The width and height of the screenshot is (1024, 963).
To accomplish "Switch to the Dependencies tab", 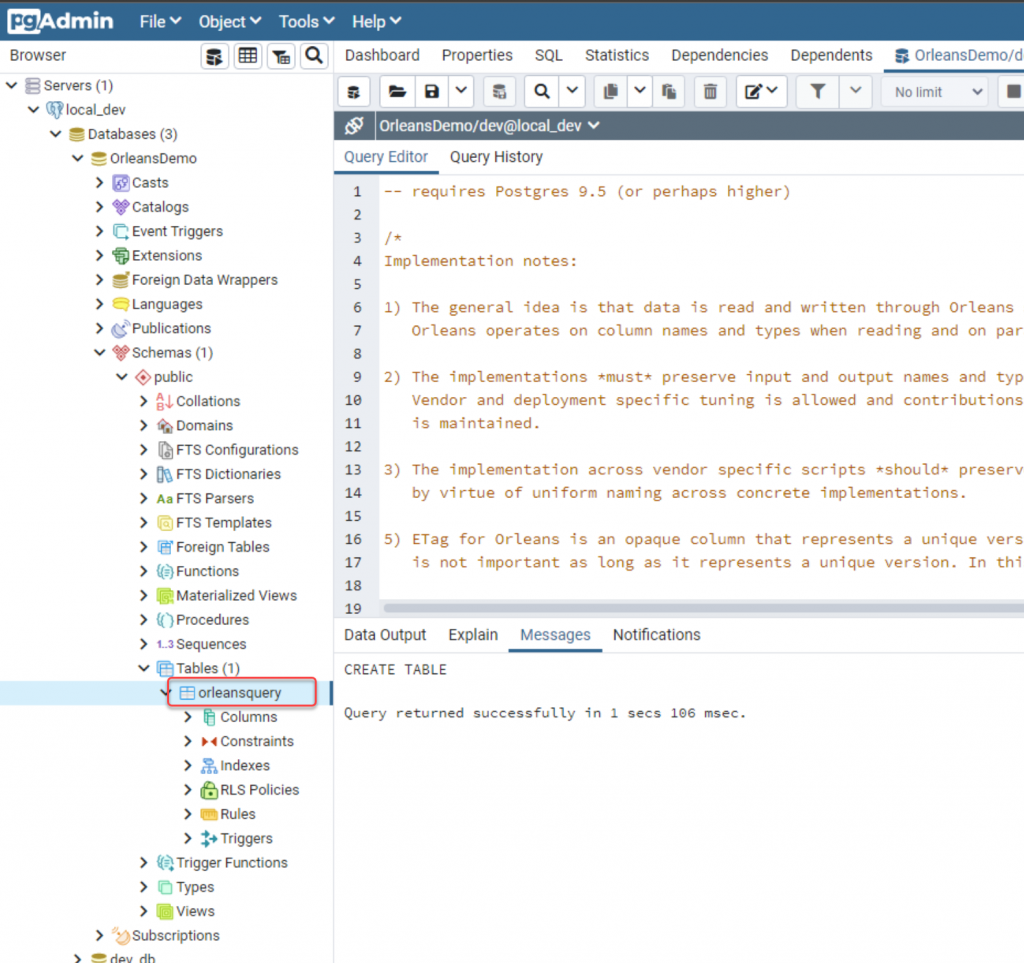I will [x=719, y=55].
